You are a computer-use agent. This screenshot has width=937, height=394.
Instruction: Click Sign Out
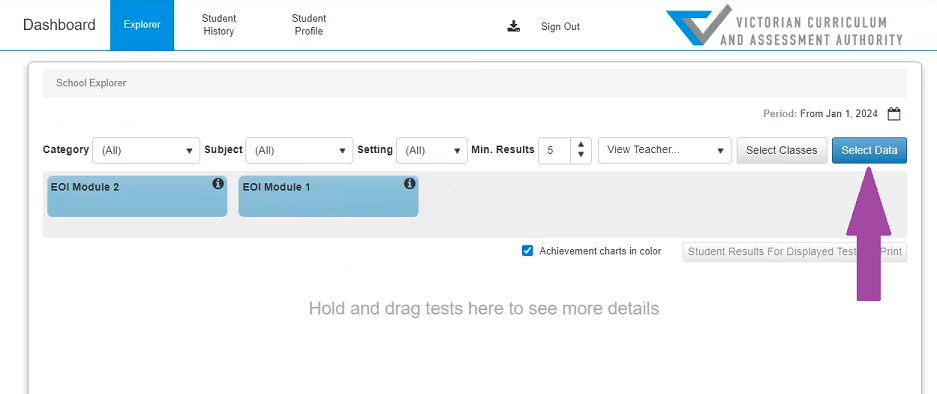[561, 26]
